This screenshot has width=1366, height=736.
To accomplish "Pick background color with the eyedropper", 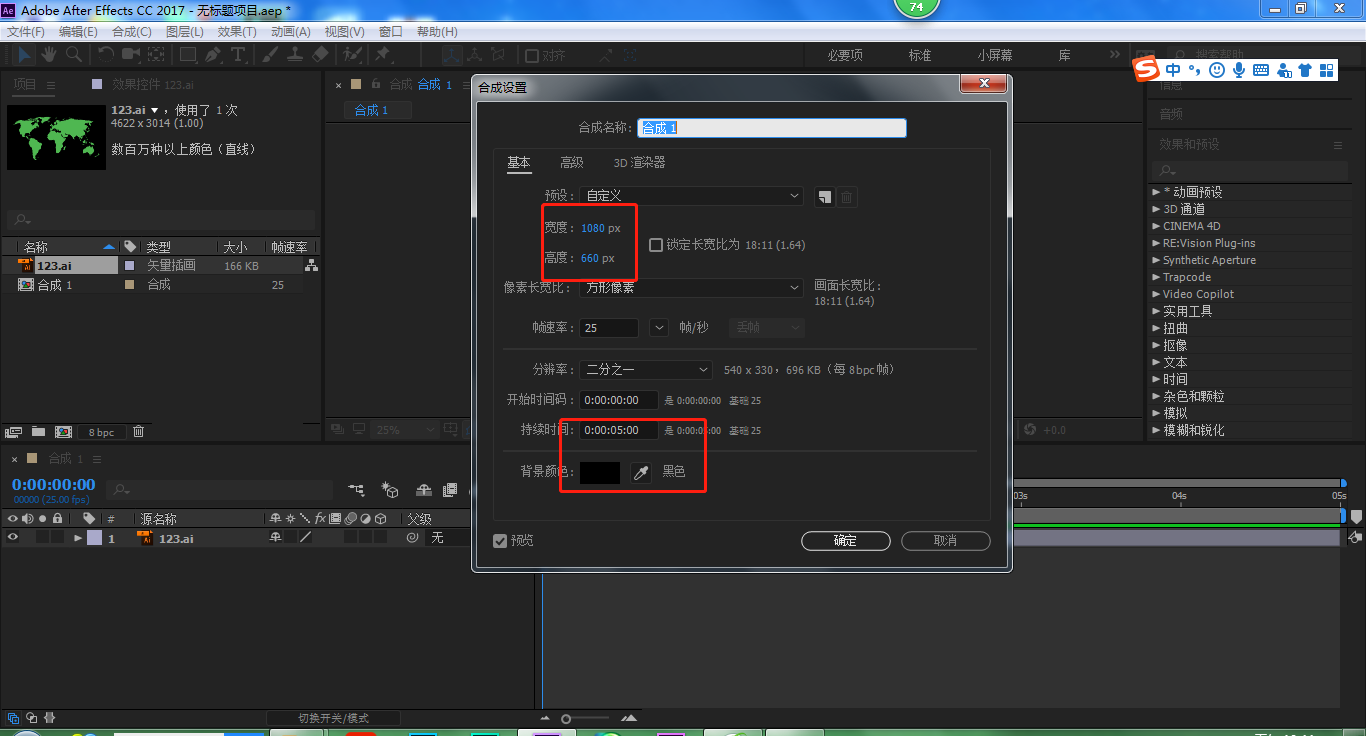I will click(x=641, y=472).
